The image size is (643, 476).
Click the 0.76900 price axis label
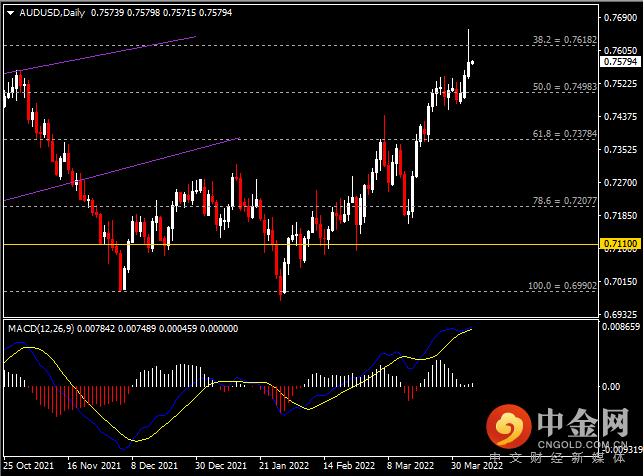(620, 18)
